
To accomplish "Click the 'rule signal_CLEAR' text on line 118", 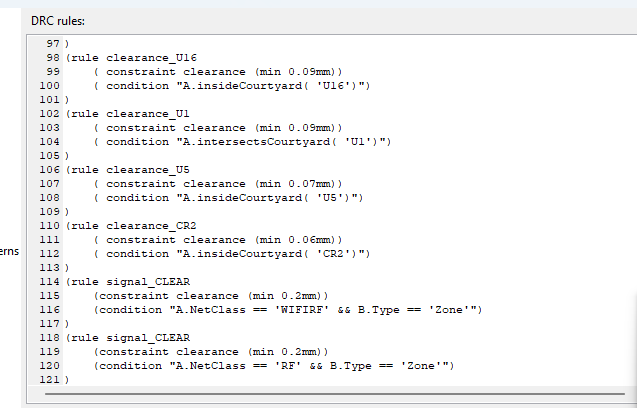I will [128, 338].
